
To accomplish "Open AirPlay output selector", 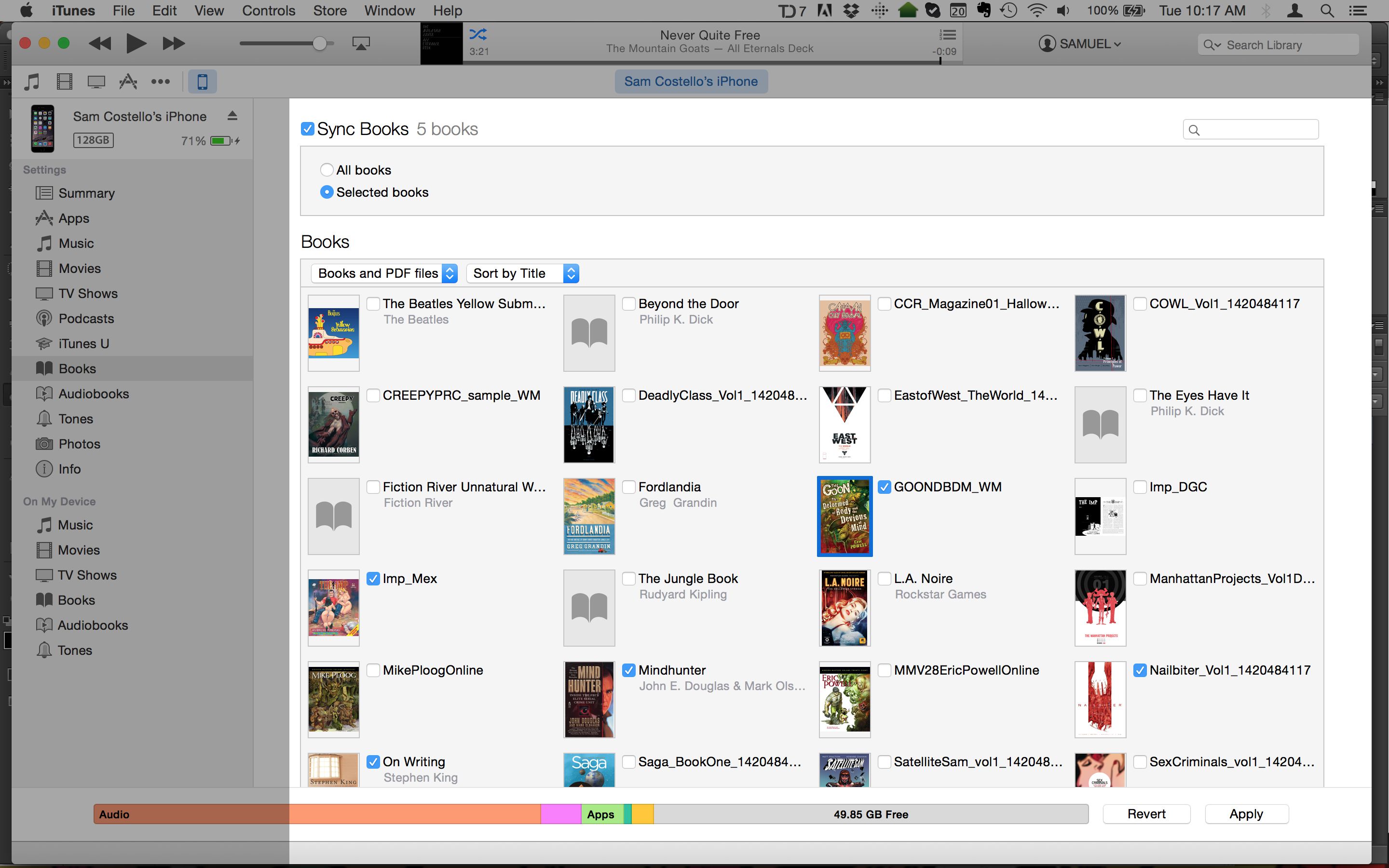I will (361, 43).
